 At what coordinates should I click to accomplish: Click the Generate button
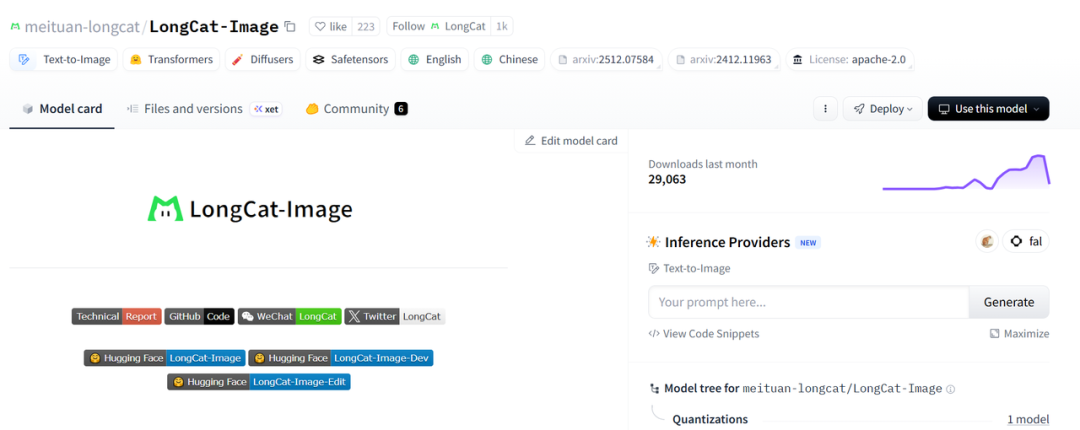pyautogui.click(x=1009, y=302)
